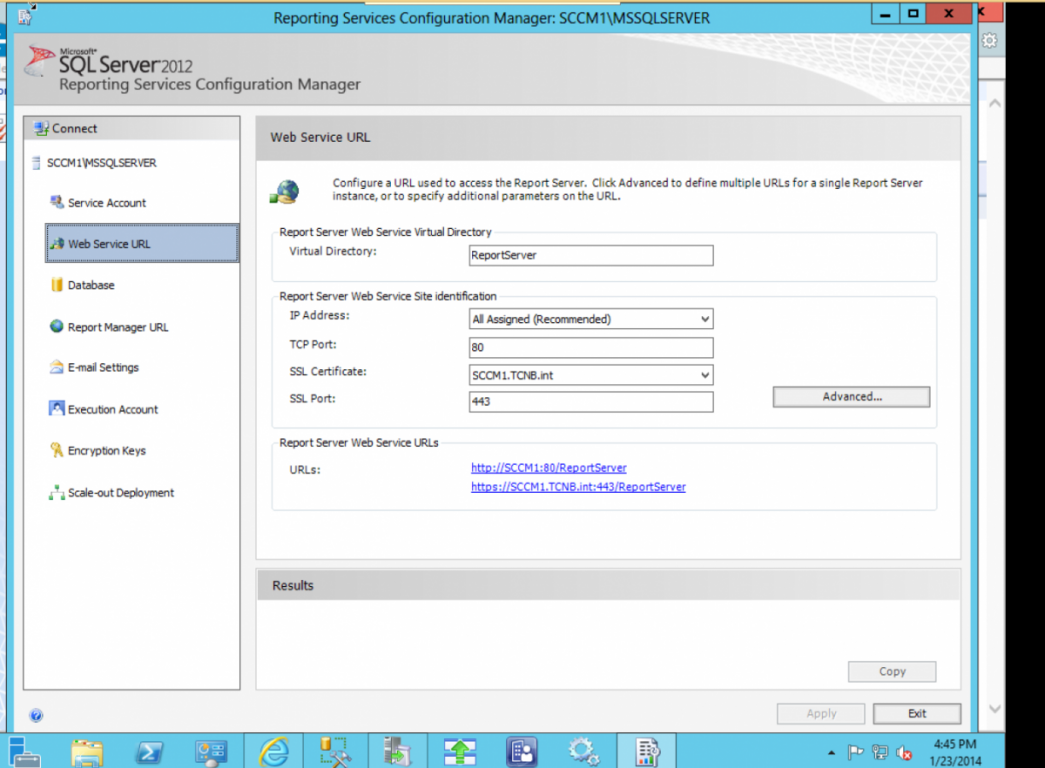Click the 'URLs:' label

click(x=305, y=470)
